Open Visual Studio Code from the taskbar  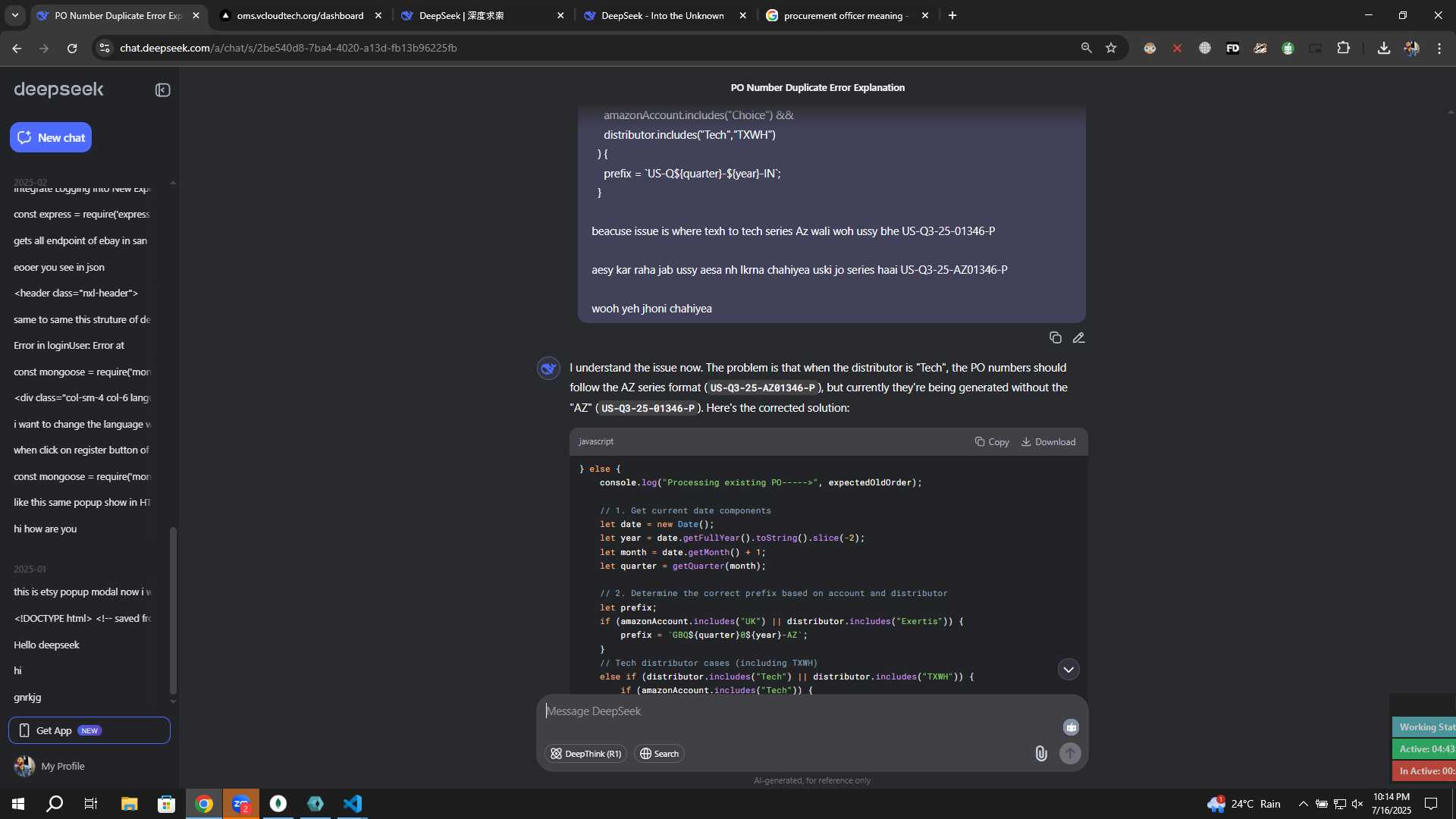353,804
